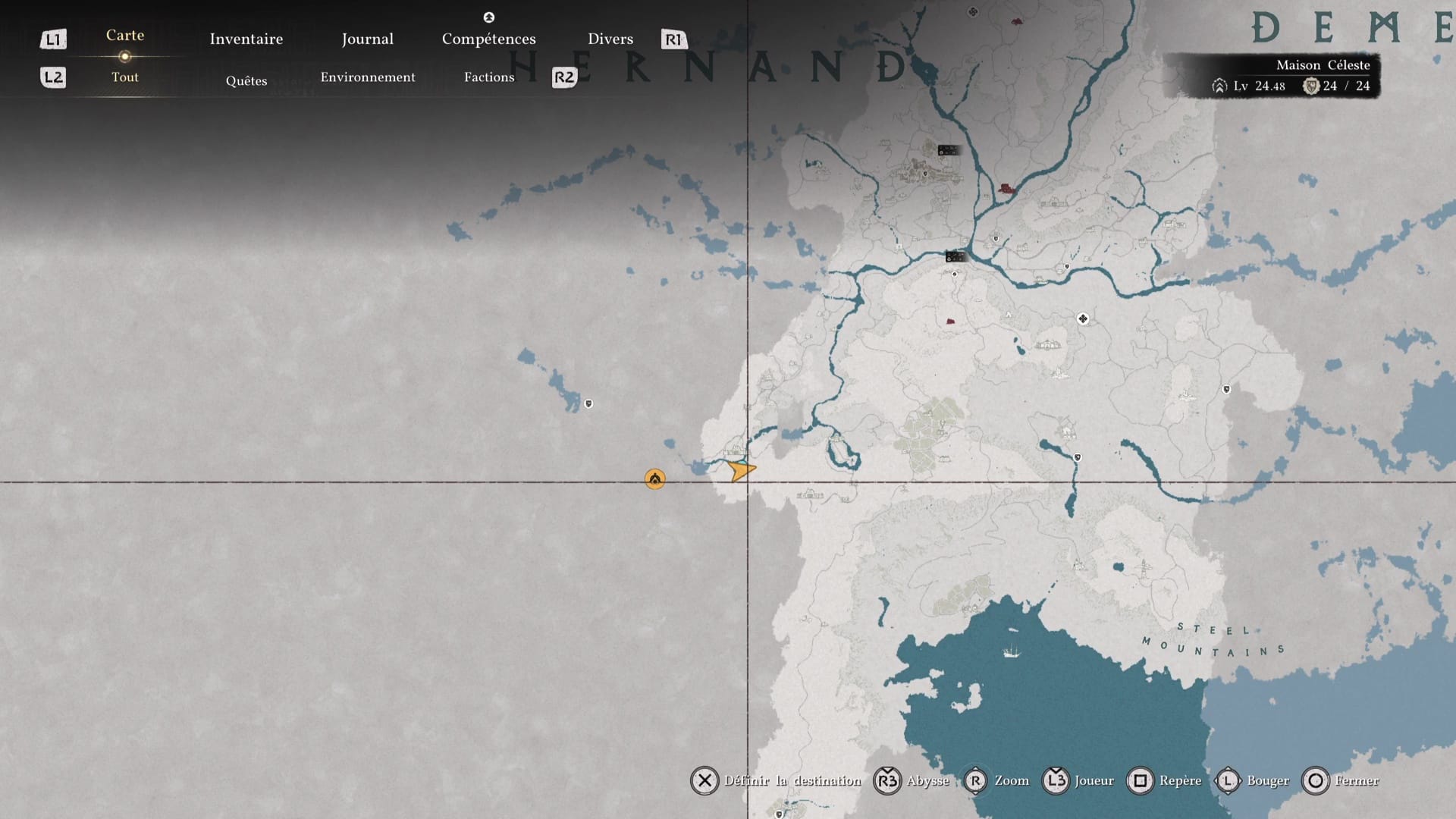
Task: Select the sailing ship icon on the sea
Action: coord(1011,651)
